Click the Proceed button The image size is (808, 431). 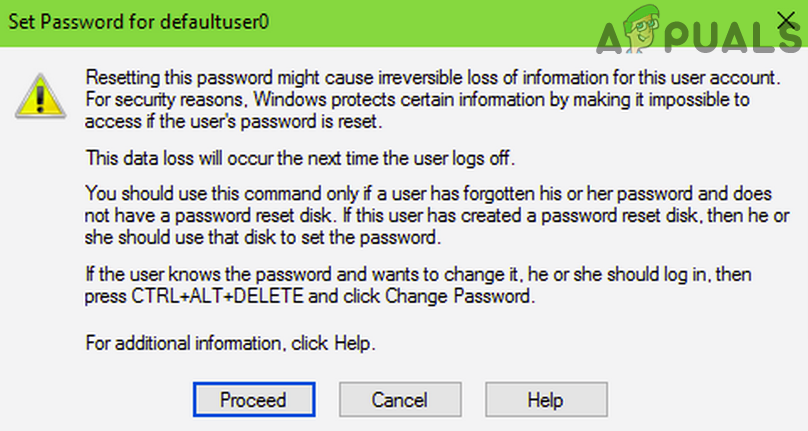click(253, 400)
